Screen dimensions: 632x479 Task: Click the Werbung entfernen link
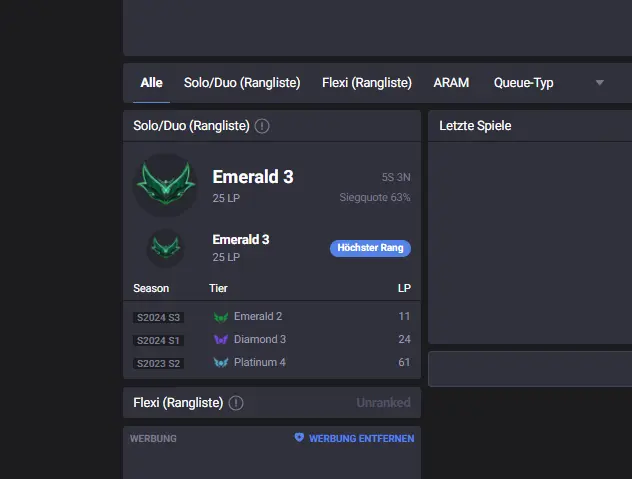pos(361,438)
